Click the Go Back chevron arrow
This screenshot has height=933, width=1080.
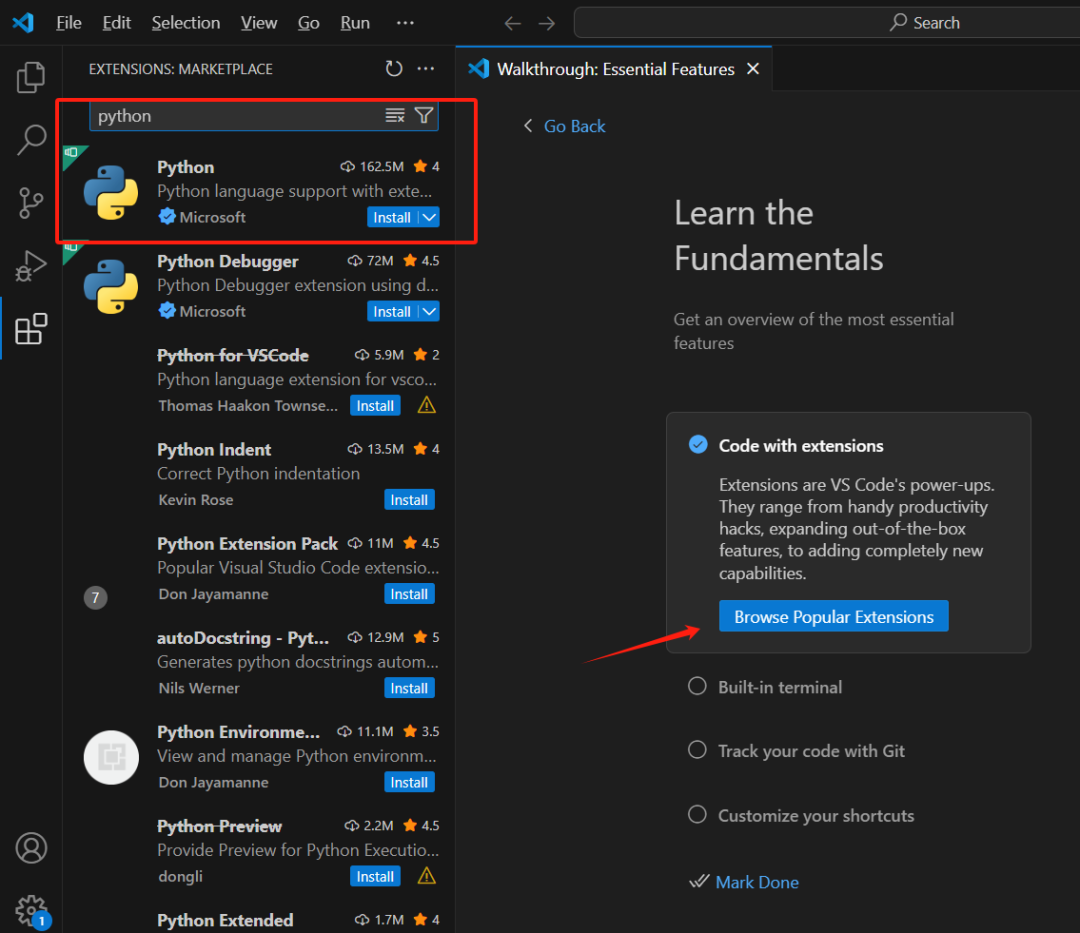pyautogui.click(x=528, y=126)
